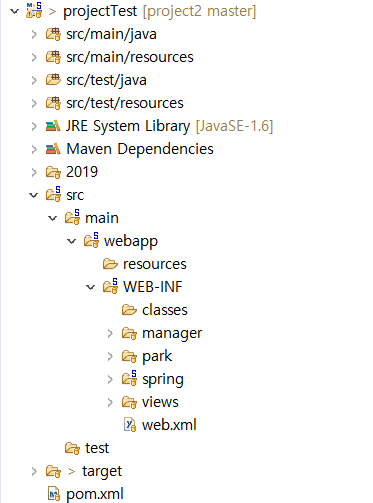Click the test folder icon
This screenshot has width=373, height=503.
(72, 449)
